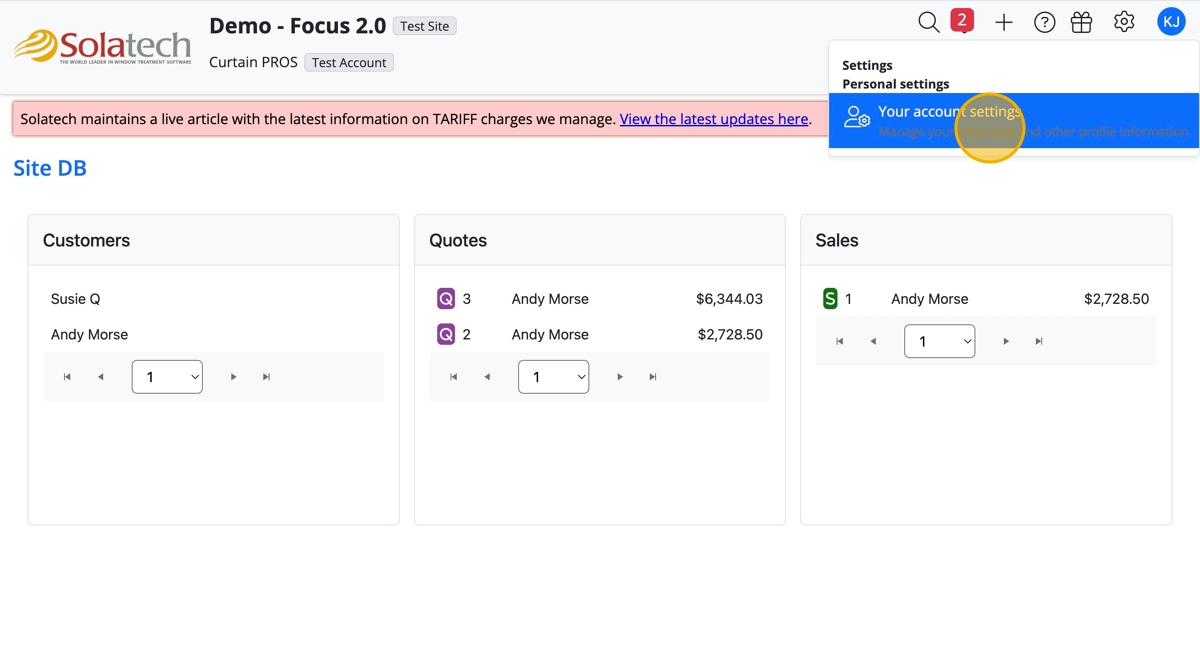The image size is (1200, 670).
Task: Open customer Susie Q
Action: pyautogui.click(x=76, y=299)
